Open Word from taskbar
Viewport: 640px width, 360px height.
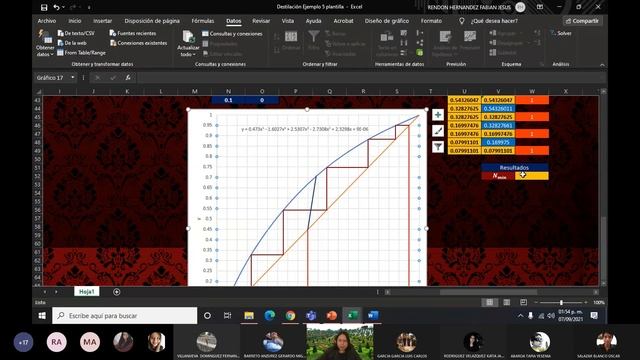[x=373, y=316]
